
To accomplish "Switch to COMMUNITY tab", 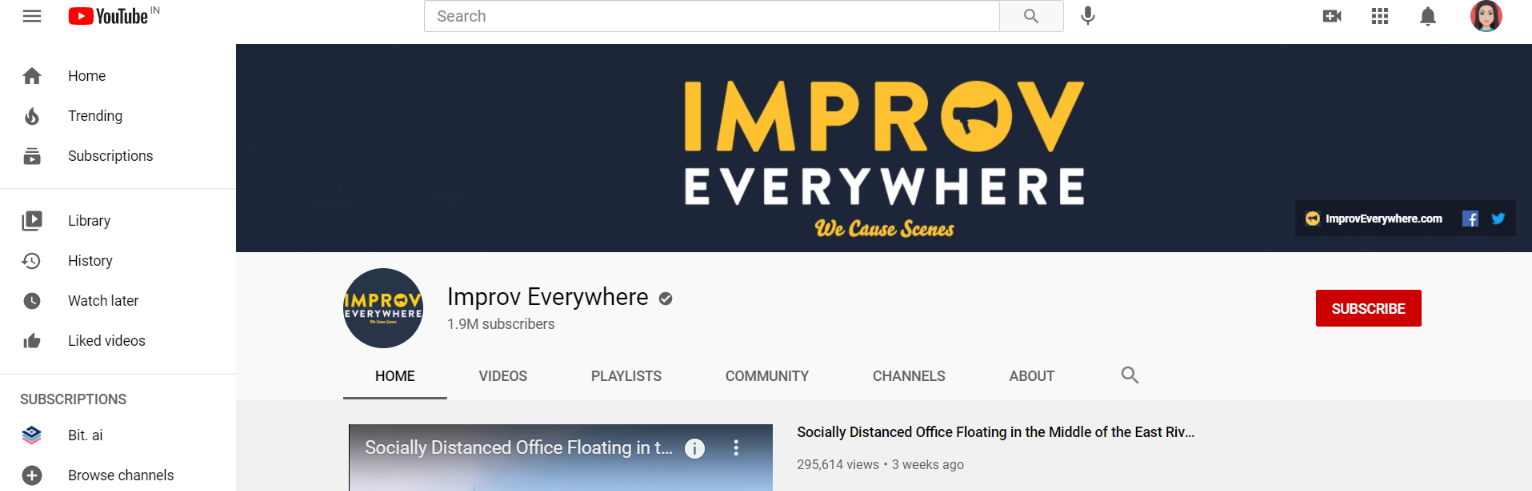I will (x=767, y=376).
